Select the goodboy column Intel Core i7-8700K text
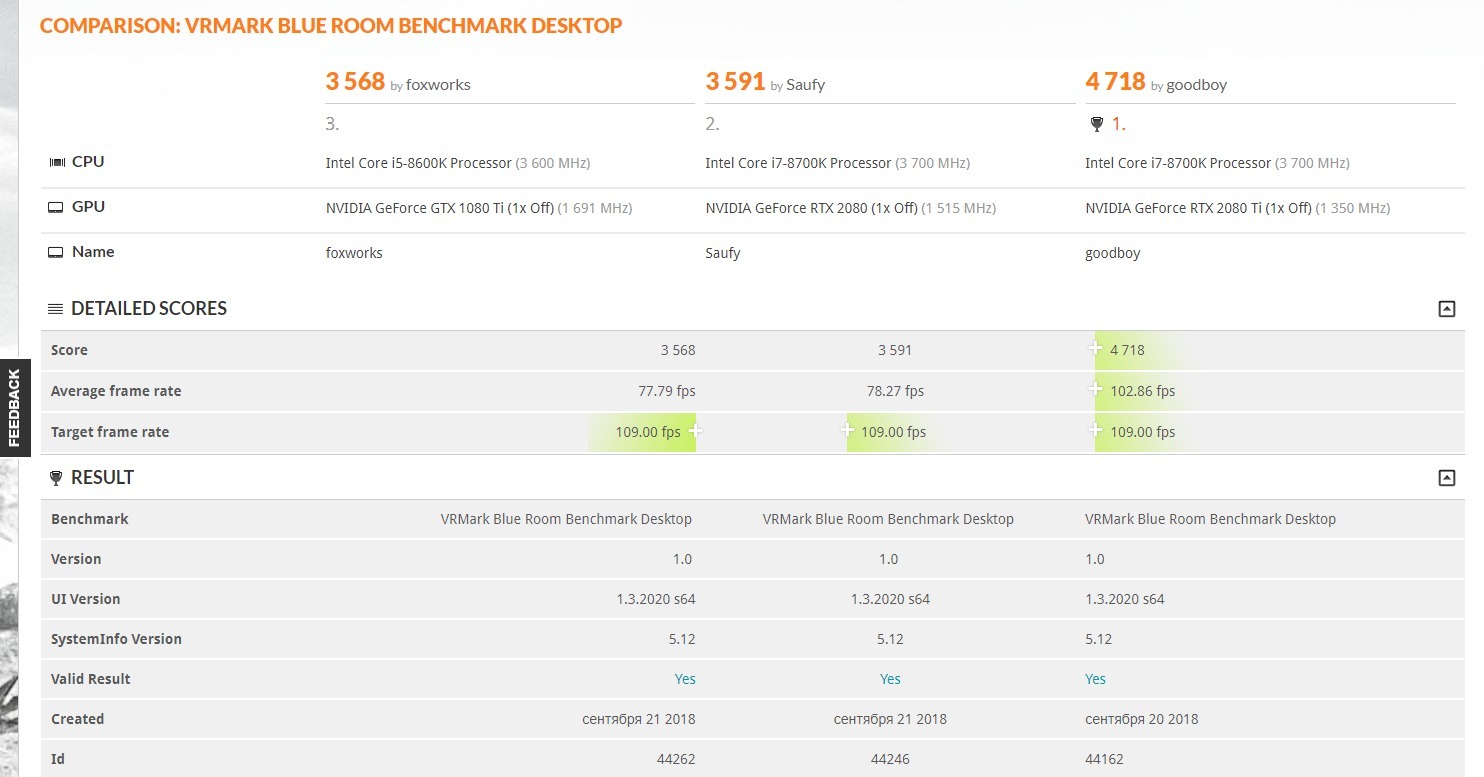Image resolution: width=1484 pixels, height=777 pixels. [1178, 163]
